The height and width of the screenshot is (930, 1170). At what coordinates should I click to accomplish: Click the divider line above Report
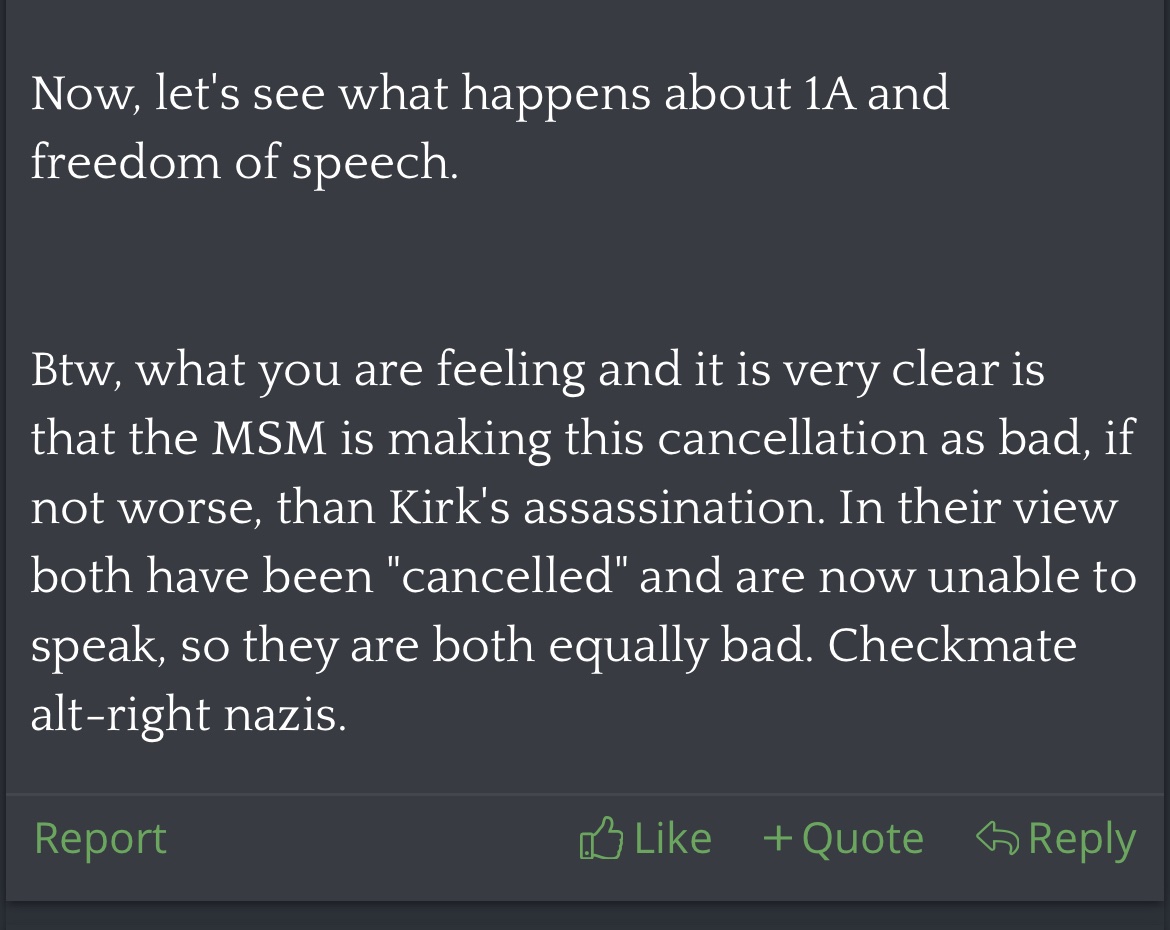585,796
